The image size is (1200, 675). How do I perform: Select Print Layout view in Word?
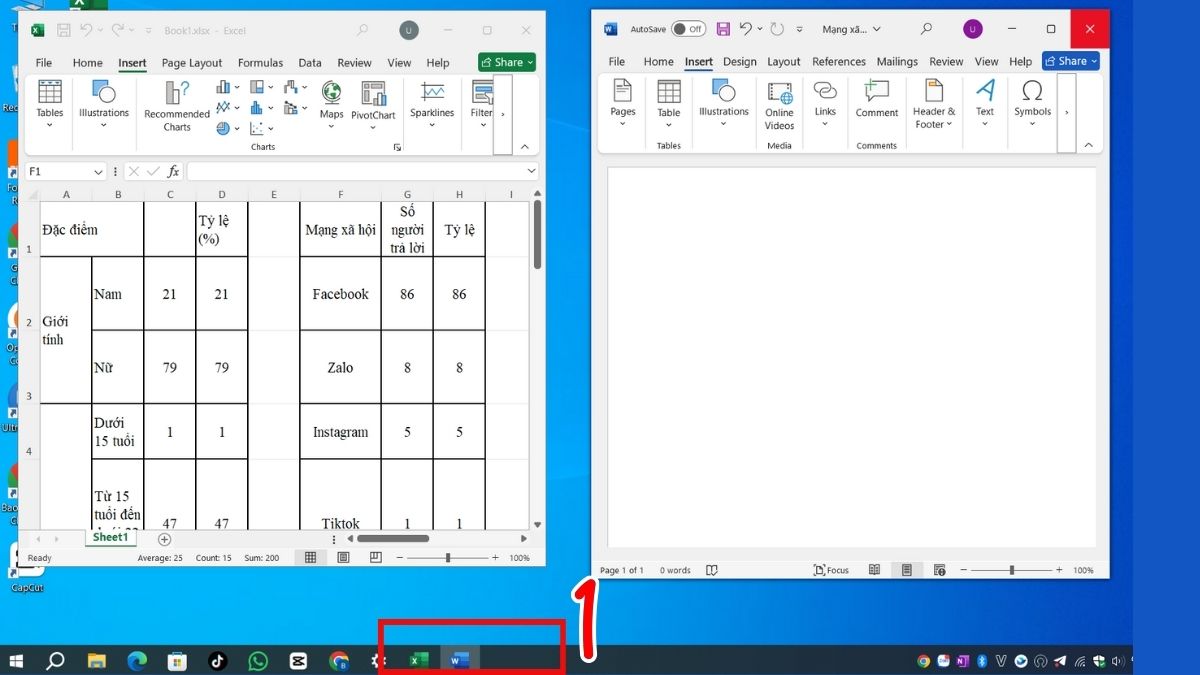tap(907, 570)
